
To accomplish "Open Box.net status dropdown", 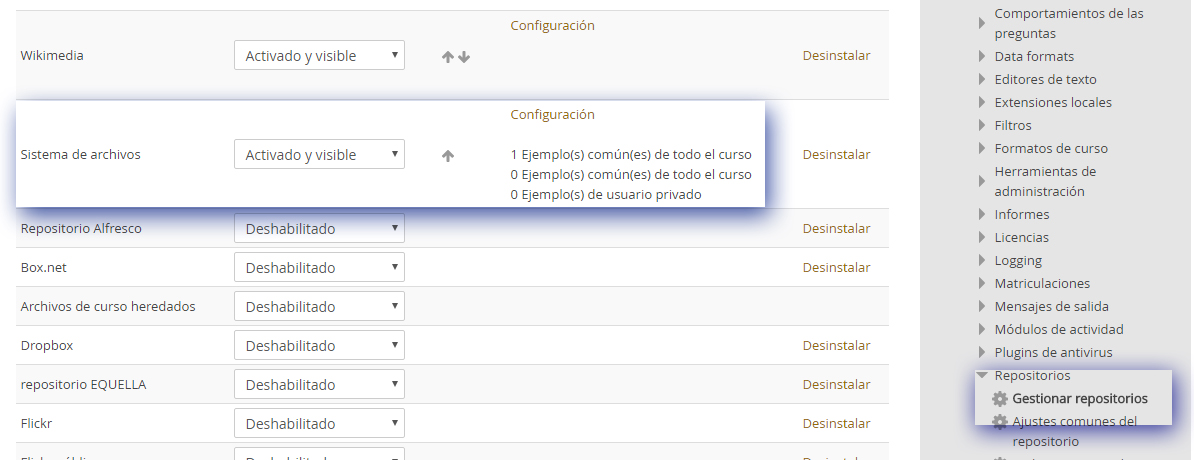I will [319, 268].
